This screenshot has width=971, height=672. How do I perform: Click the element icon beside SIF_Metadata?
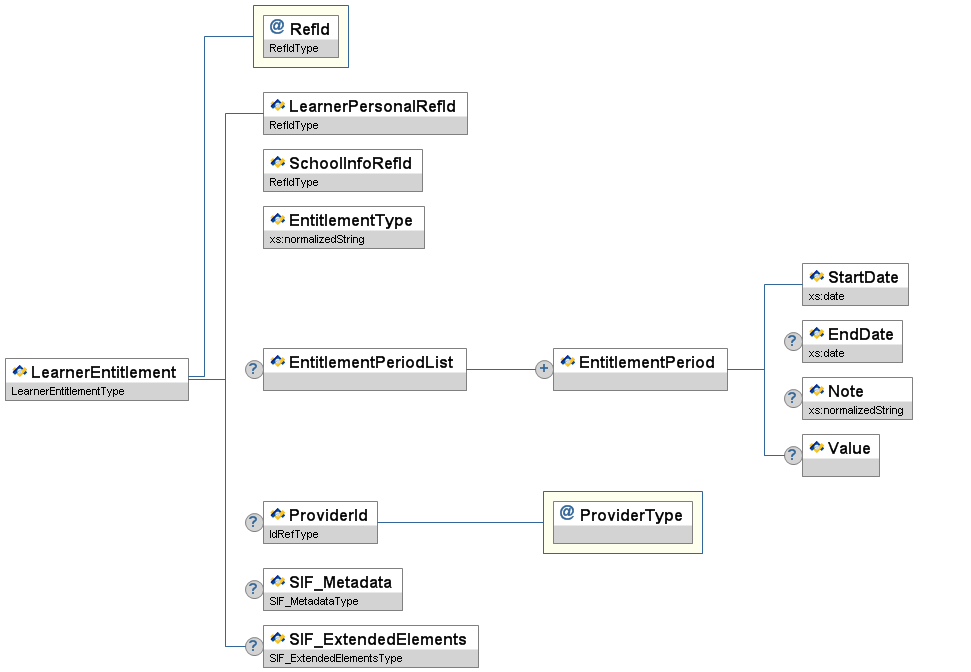click(277, 581)
